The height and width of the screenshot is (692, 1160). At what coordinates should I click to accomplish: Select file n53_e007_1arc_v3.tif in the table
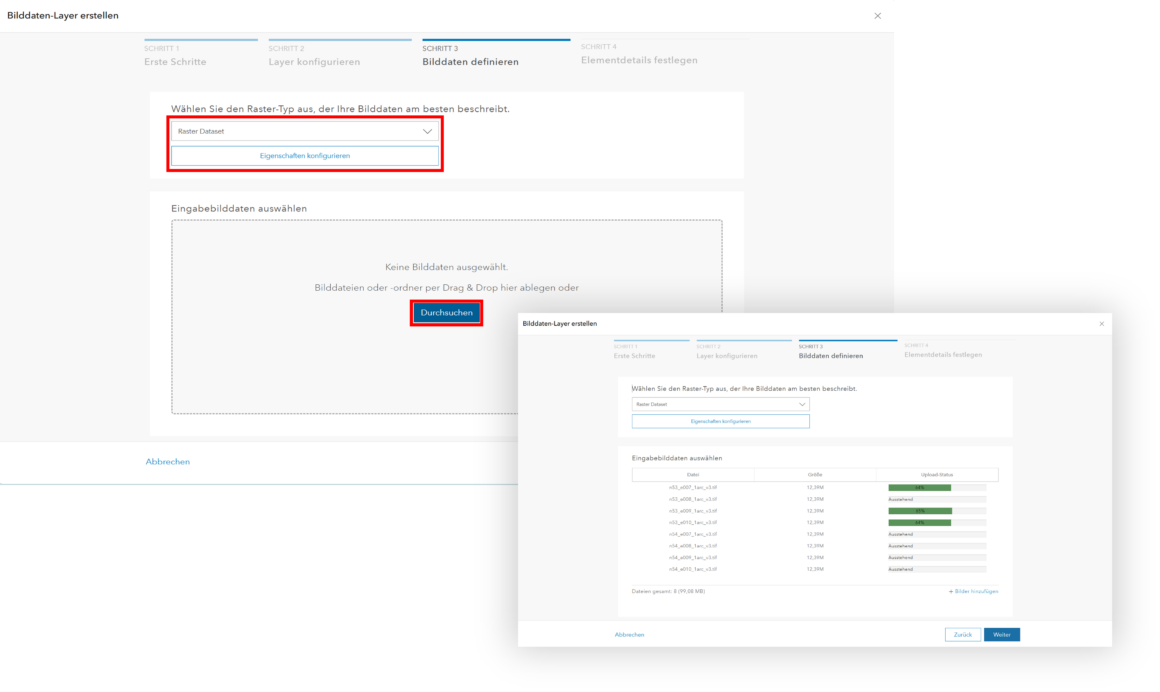(x=693, y=488)
